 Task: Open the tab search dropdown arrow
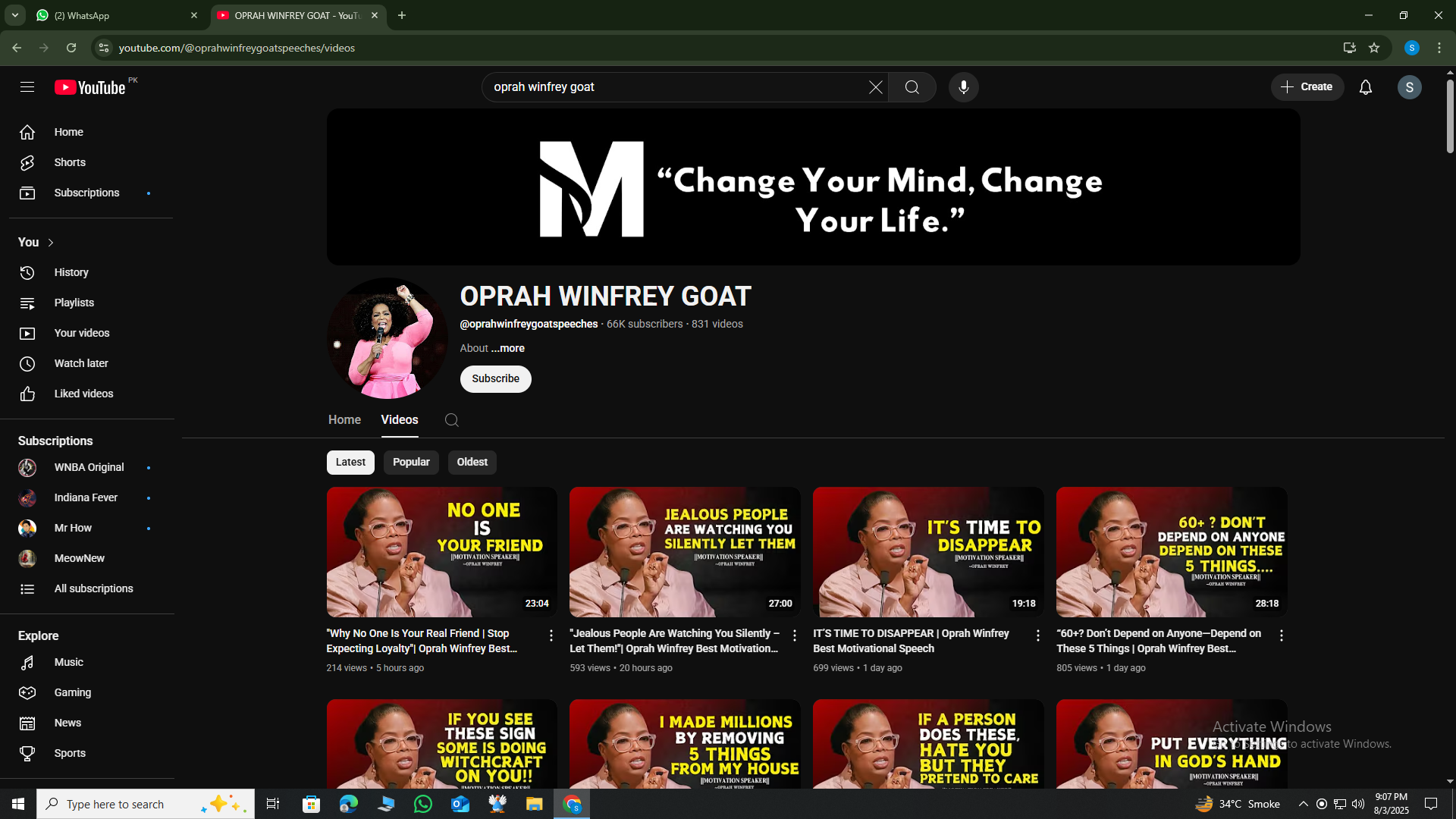14,15
